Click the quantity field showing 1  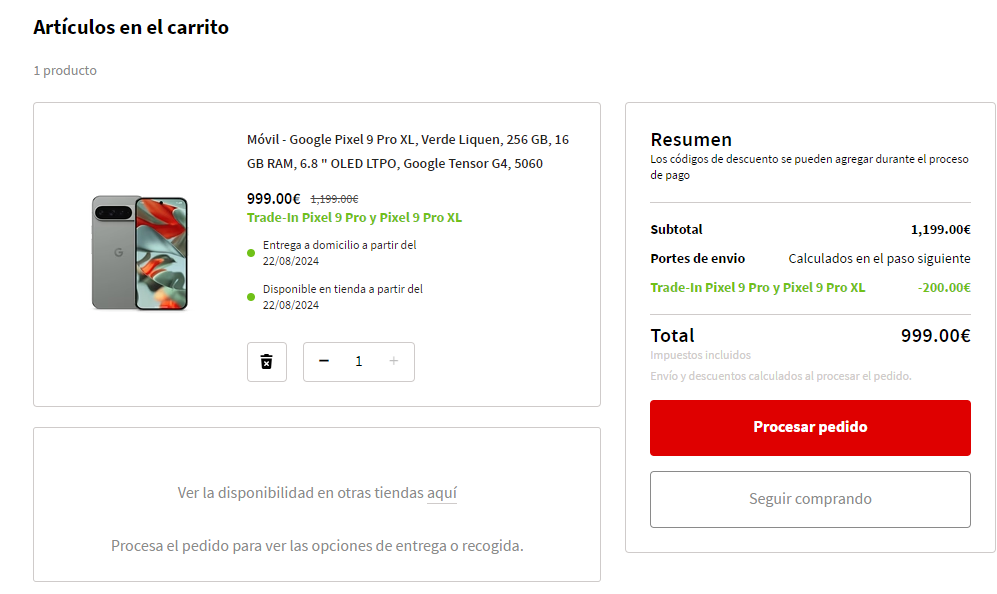click(359, 362)
